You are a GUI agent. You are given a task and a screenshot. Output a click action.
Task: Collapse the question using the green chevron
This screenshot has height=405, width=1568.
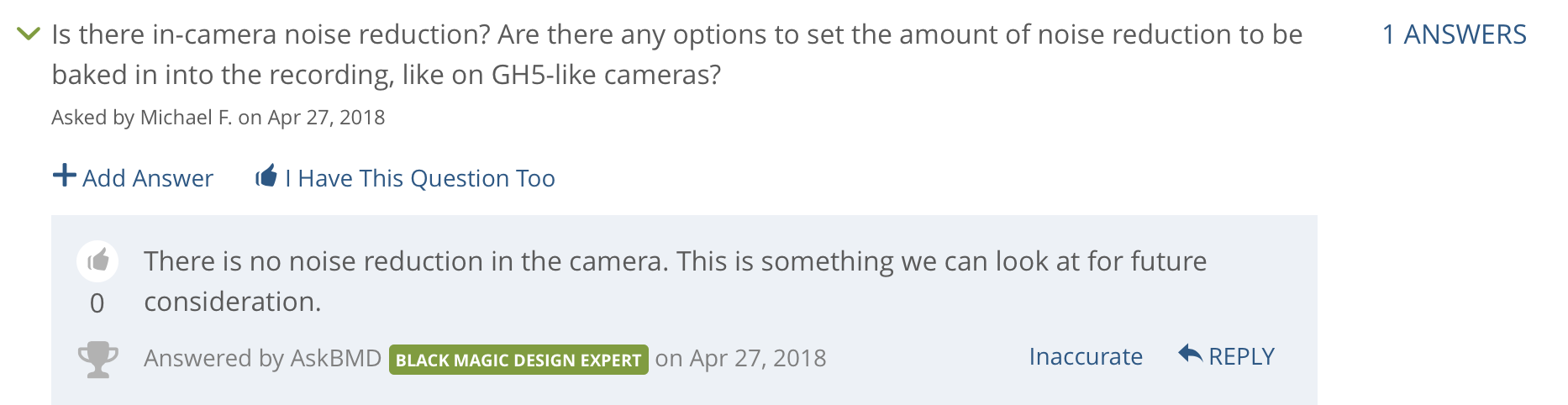click(29, 34)
